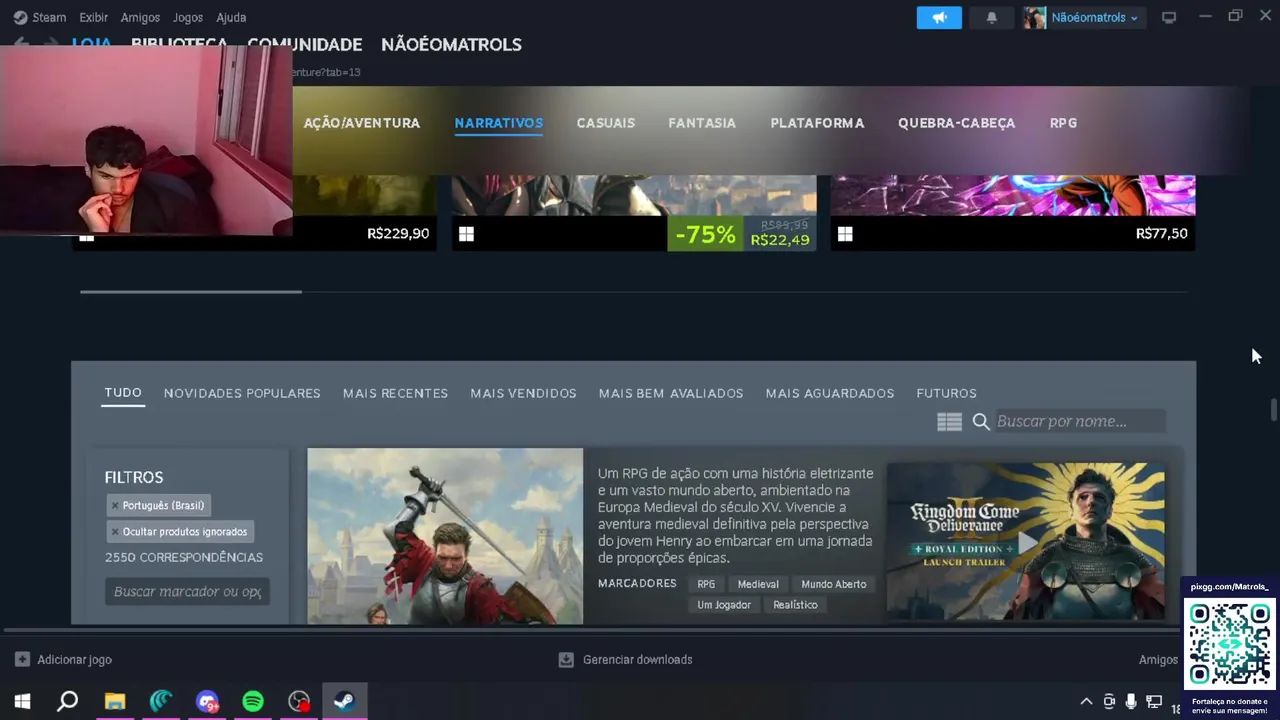Click the Windows platform icon on R$77,50 card
1280x720 pixels.
(845, 234)
